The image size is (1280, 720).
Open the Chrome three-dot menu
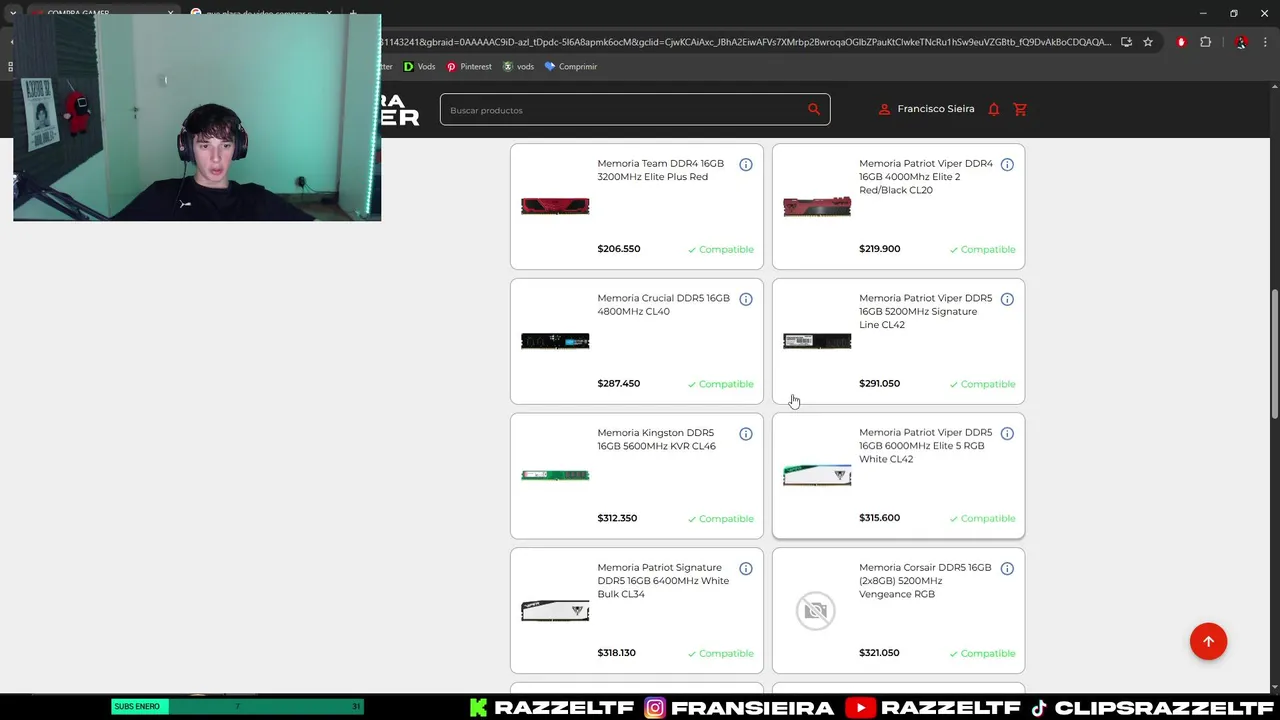[x=1265, y=42]
